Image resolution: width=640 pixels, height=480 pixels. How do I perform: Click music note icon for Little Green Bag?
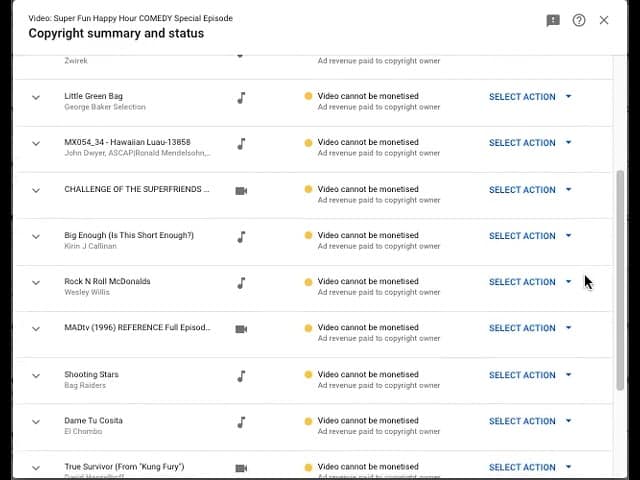pos(241,98)
